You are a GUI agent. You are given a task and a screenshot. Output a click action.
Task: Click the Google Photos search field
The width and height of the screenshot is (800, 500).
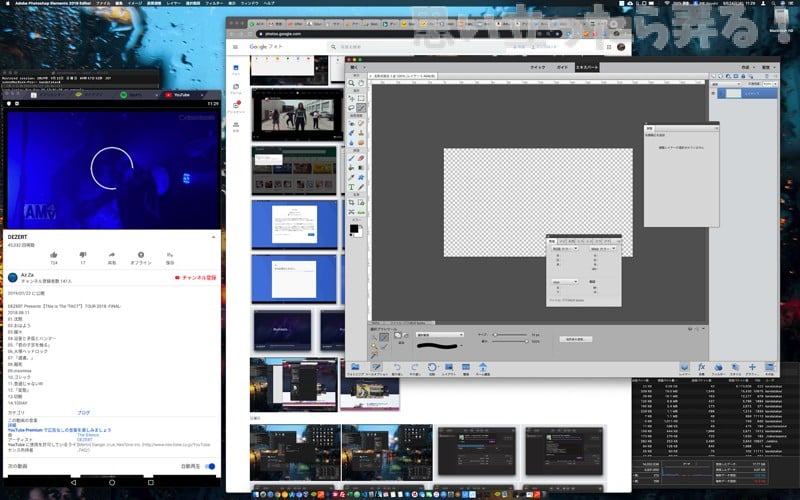point(418,47)
